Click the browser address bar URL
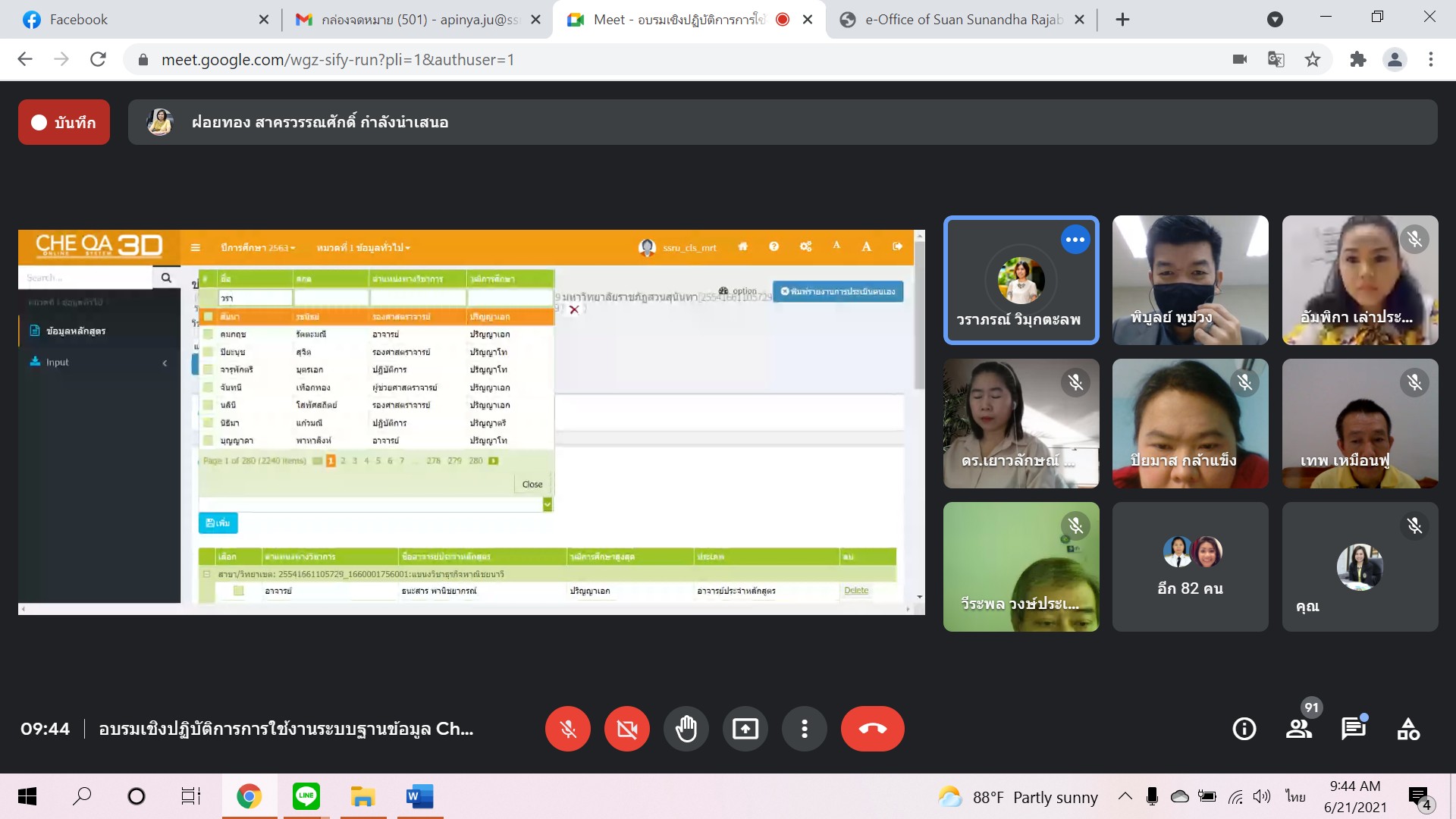 point(337,59)
